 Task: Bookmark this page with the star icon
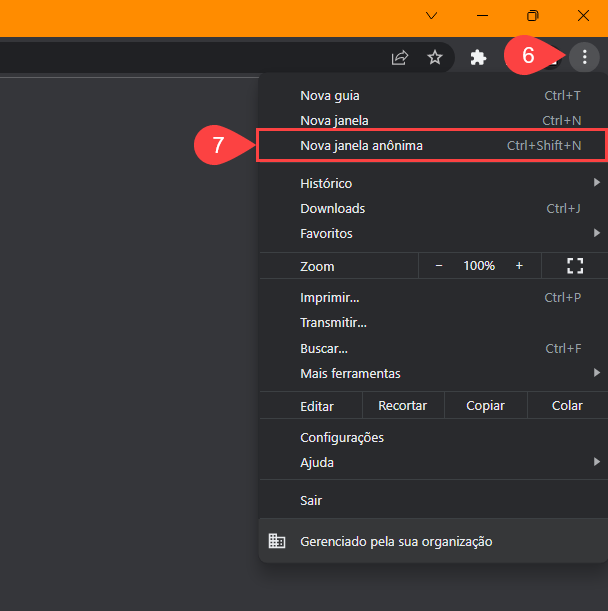435,58
